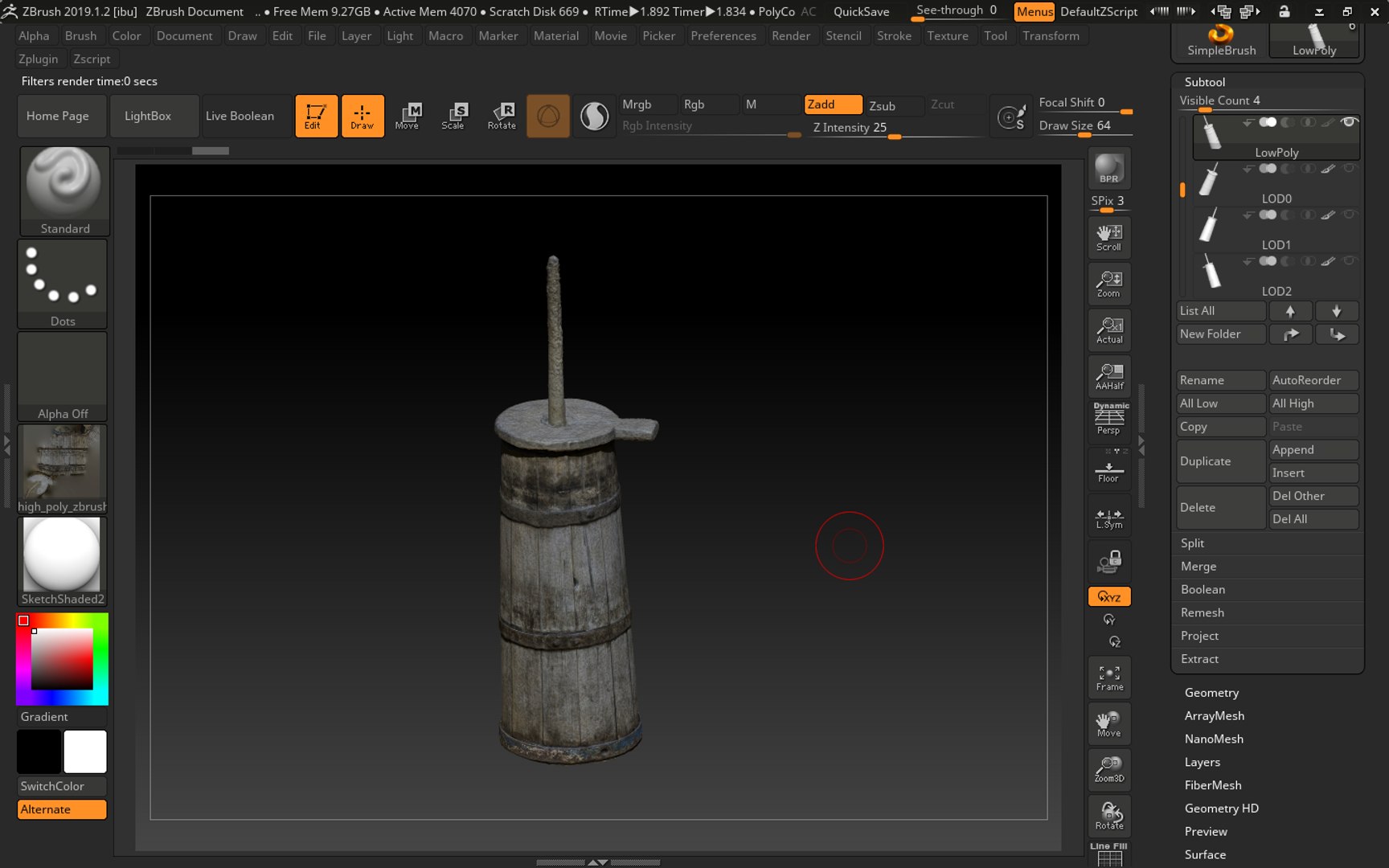The image size is (1389, 868).
Task: Select the Draw mode icon
Action: tap(362, 116)
